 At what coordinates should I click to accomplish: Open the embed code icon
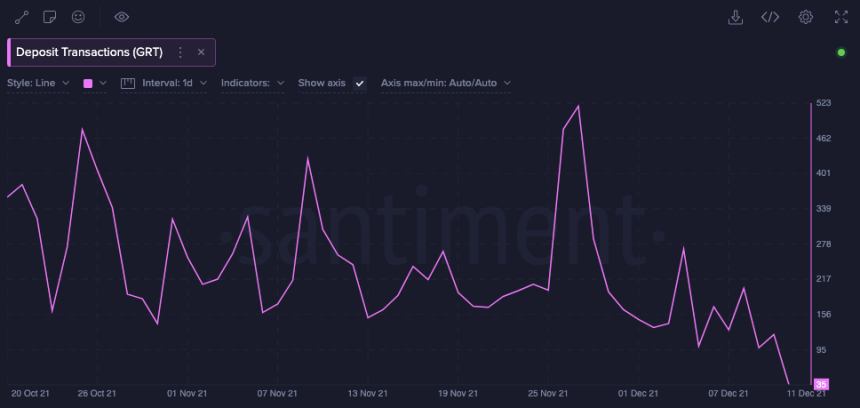click(769, 17)
